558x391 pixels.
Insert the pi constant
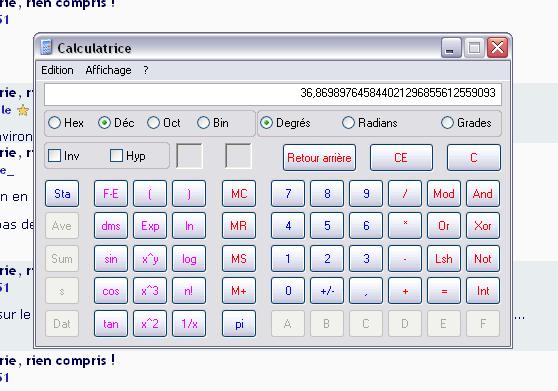point(239,323)
